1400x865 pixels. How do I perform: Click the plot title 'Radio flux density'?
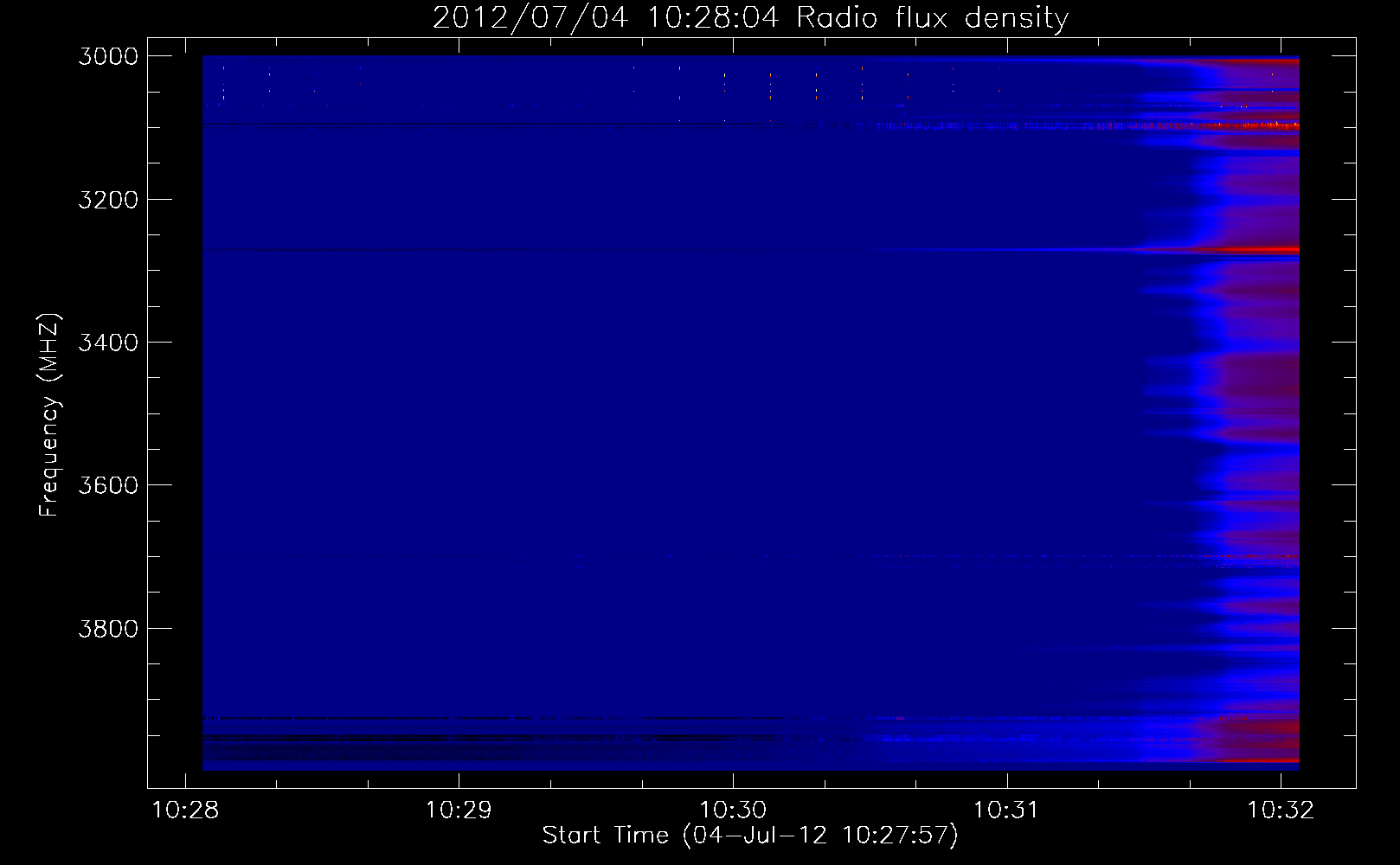point(933,17)
